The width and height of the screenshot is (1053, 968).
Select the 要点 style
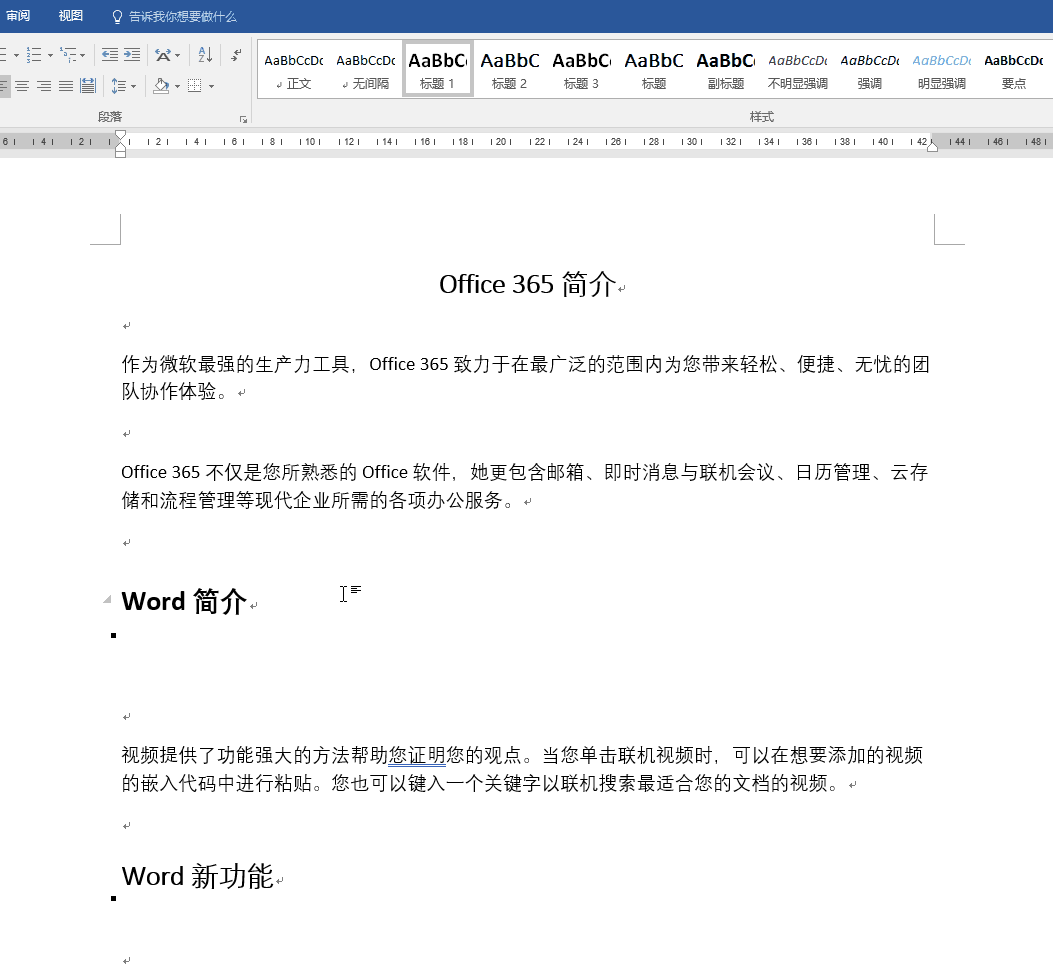click(1013, 70)
